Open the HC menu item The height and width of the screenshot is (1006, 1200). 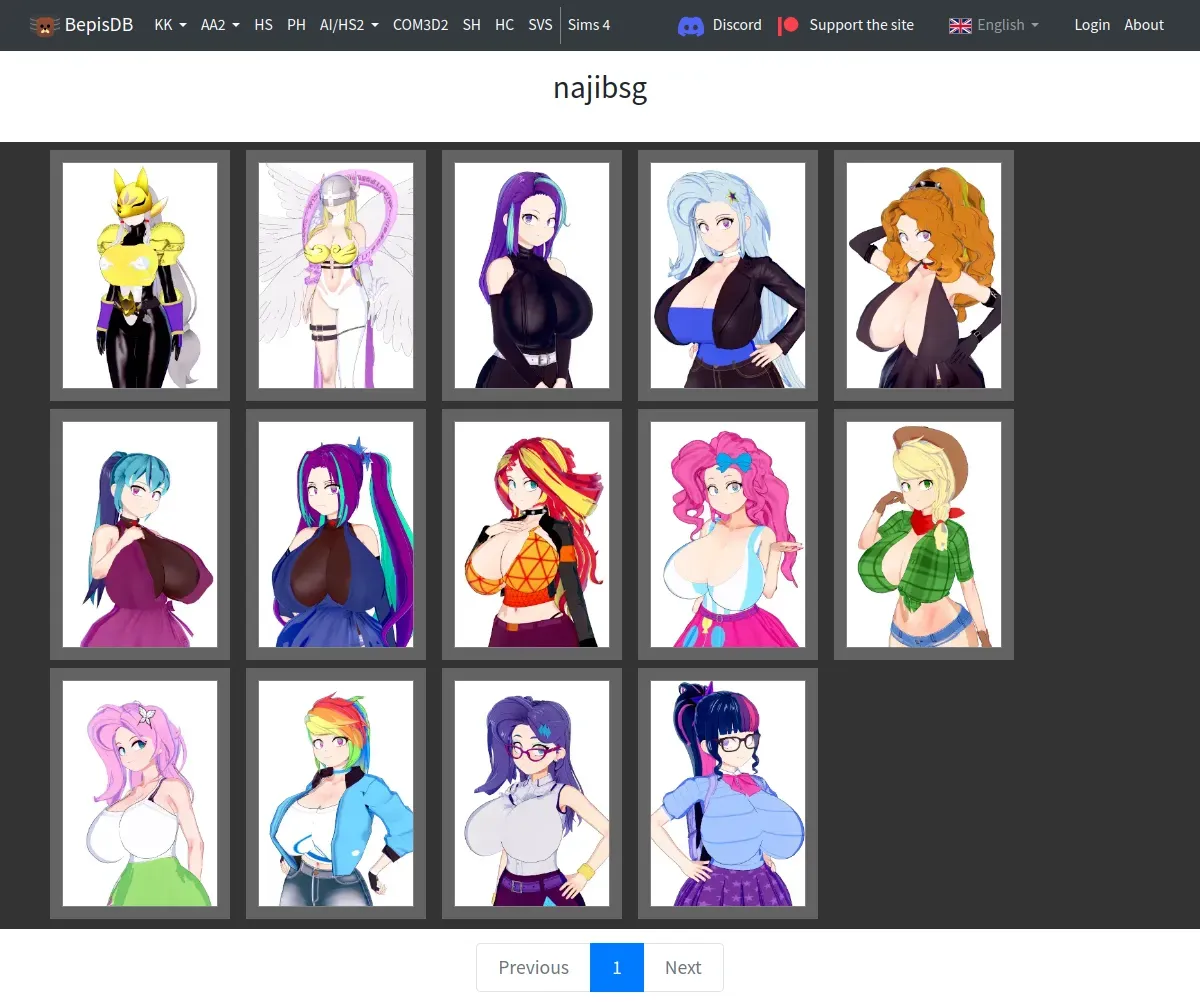pos(504,25)
